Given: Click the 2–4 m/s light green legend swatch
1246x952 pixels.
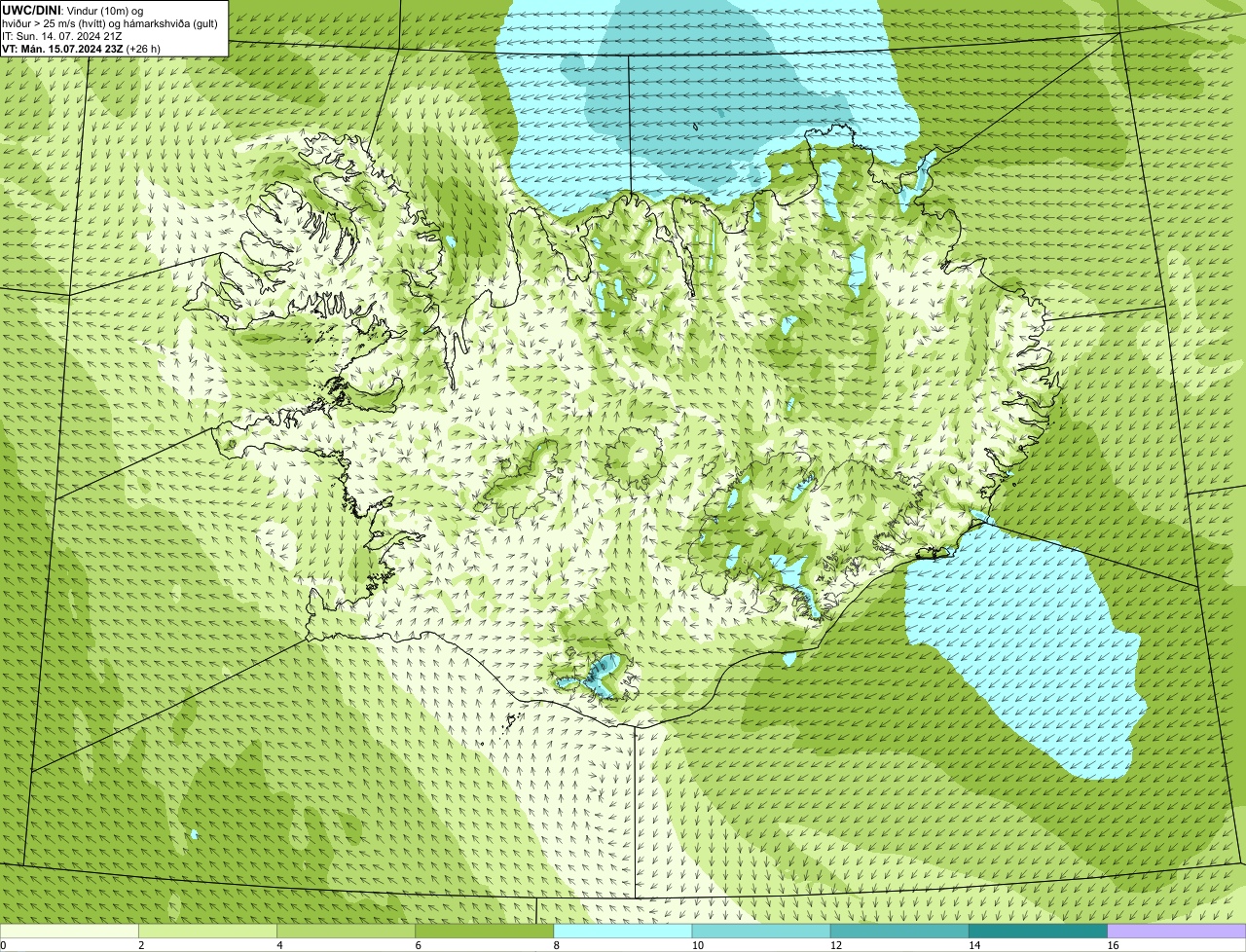Looking at the screenshot, I should click(x=208, y=932).
